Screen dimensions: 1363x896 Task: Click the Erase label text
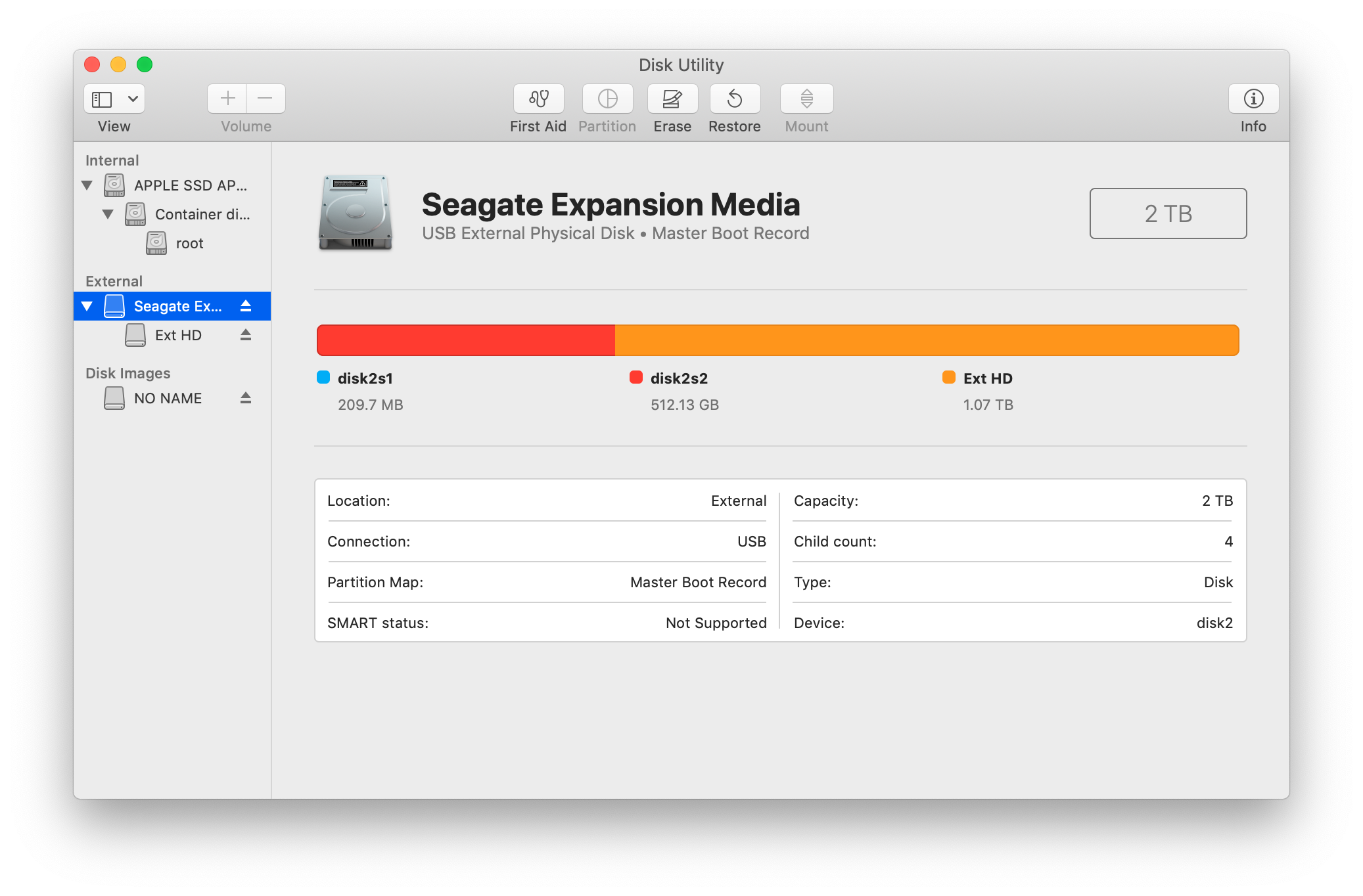click(672, 126)
